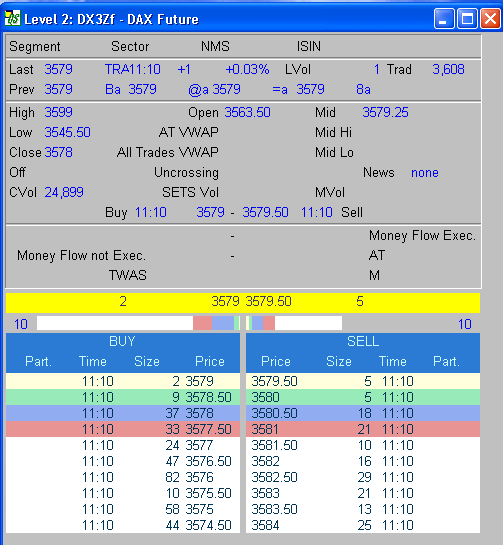This screenshot has height=545, width=503.
Task: Select sell order at price 3583.50
Action: (x=363, y=509)
